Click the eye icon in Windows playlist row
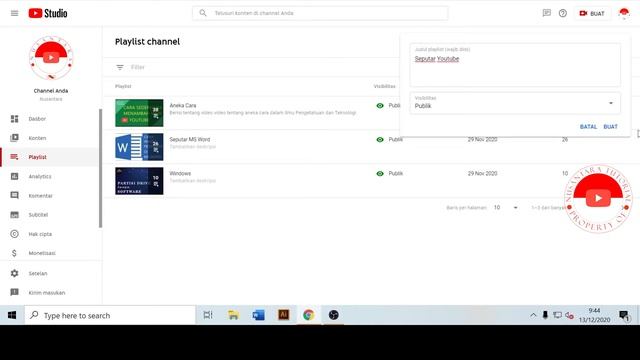This screenshot has height=360, width=640. click(x=380, y=173)
